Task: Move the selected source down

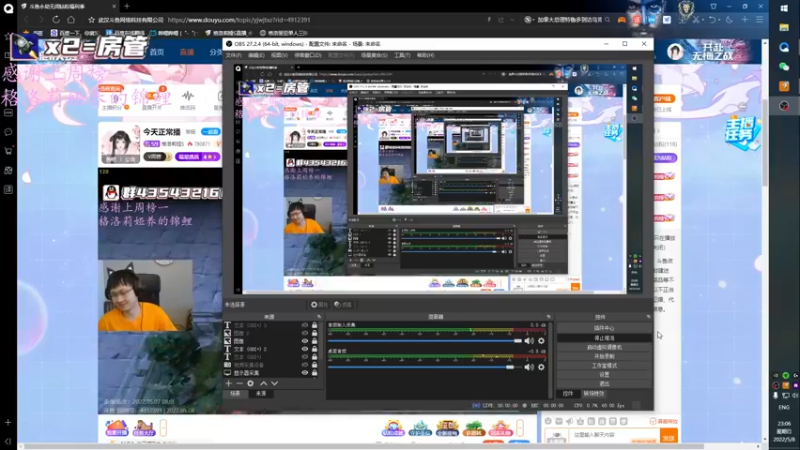Action: coord(274,383)
